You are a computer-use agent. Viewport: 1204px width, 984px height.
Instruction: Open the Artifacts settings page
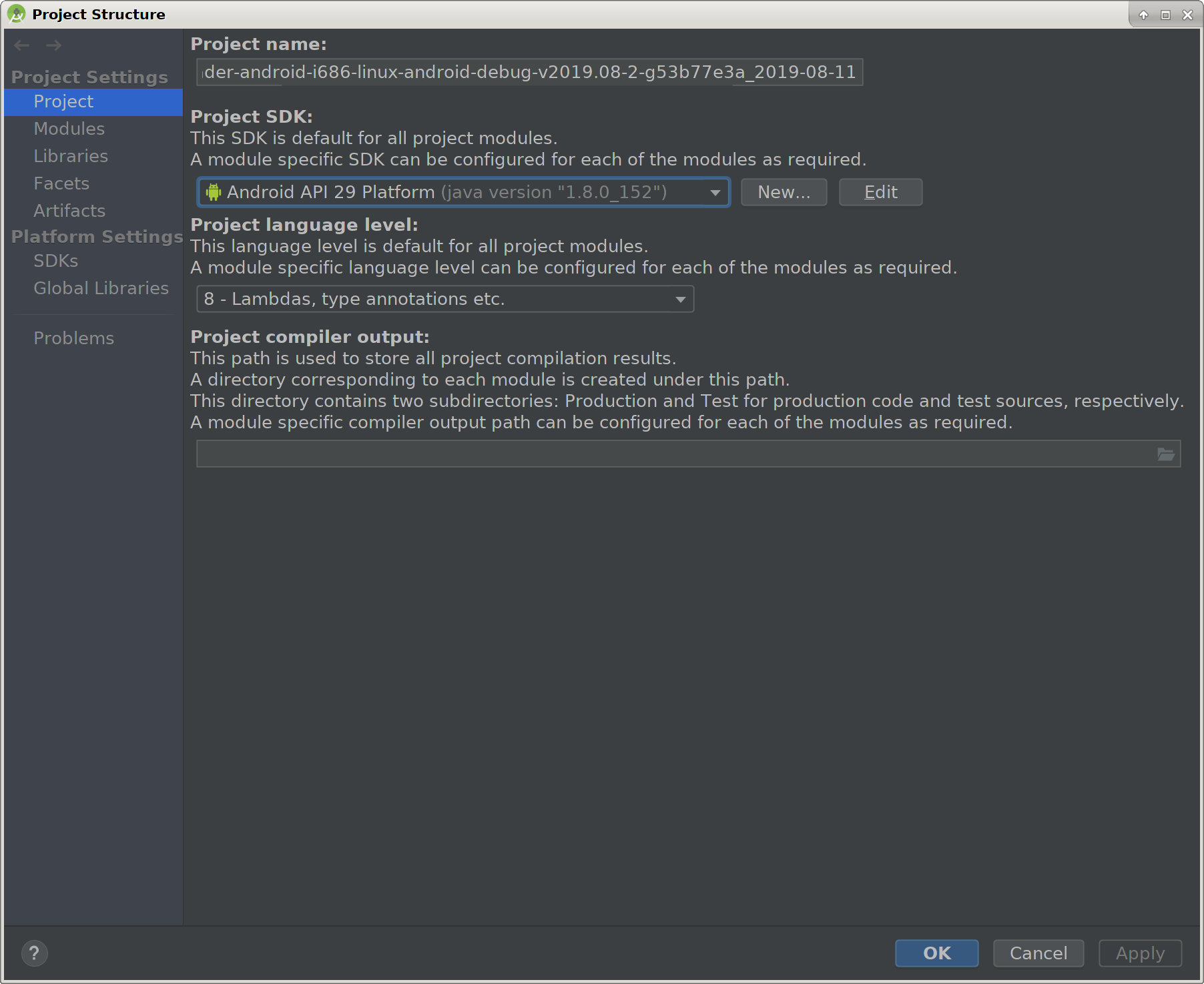click(69, 210)
